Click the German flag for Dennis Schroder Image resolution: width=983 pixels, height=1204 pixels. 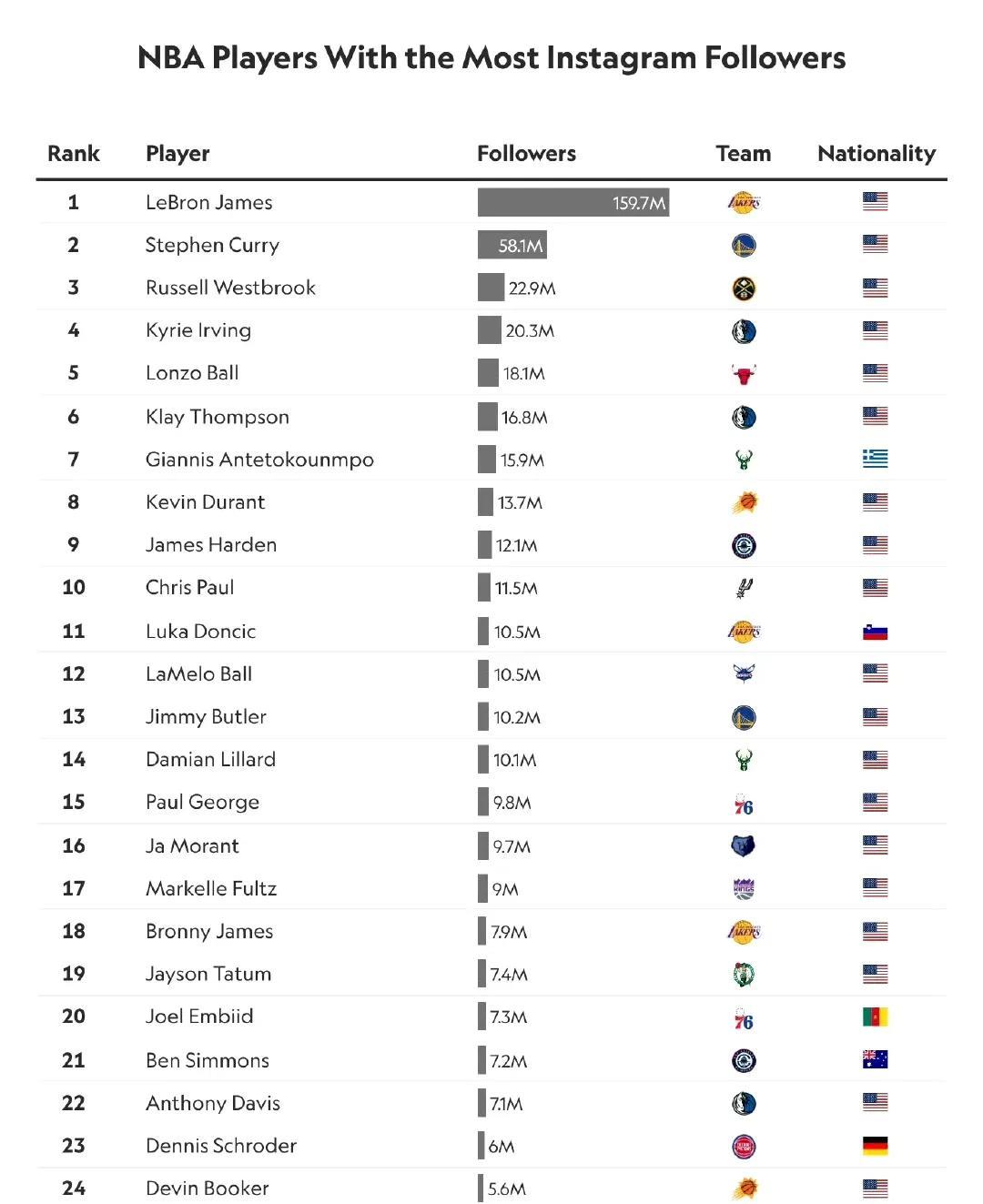[x=875, y=1146]
